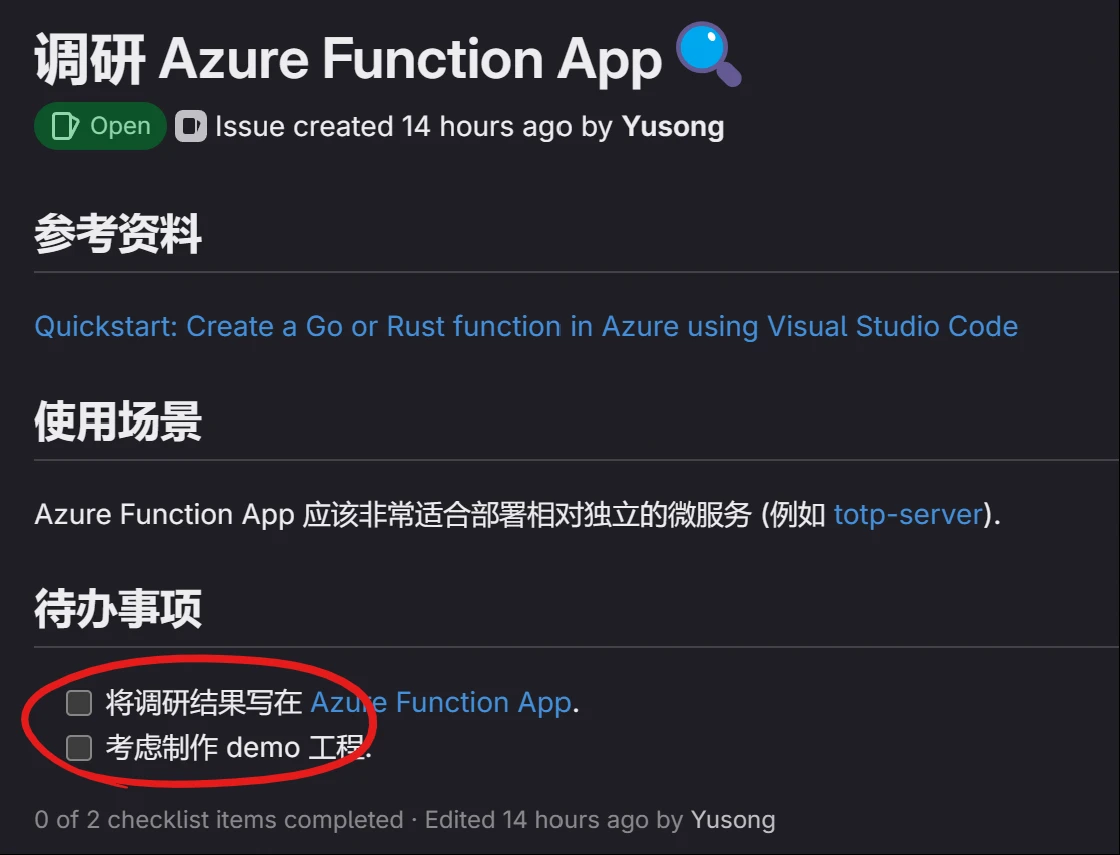Click the "Edited 14 hours ago" timestamp
Screen dimensions: 1120x855
536,820
